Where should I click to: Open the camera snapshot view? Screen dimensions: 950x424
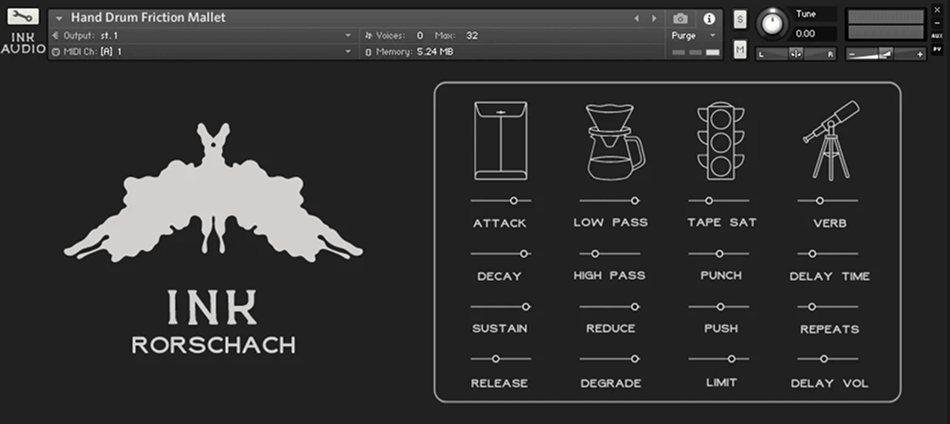(x=680, y=19)
